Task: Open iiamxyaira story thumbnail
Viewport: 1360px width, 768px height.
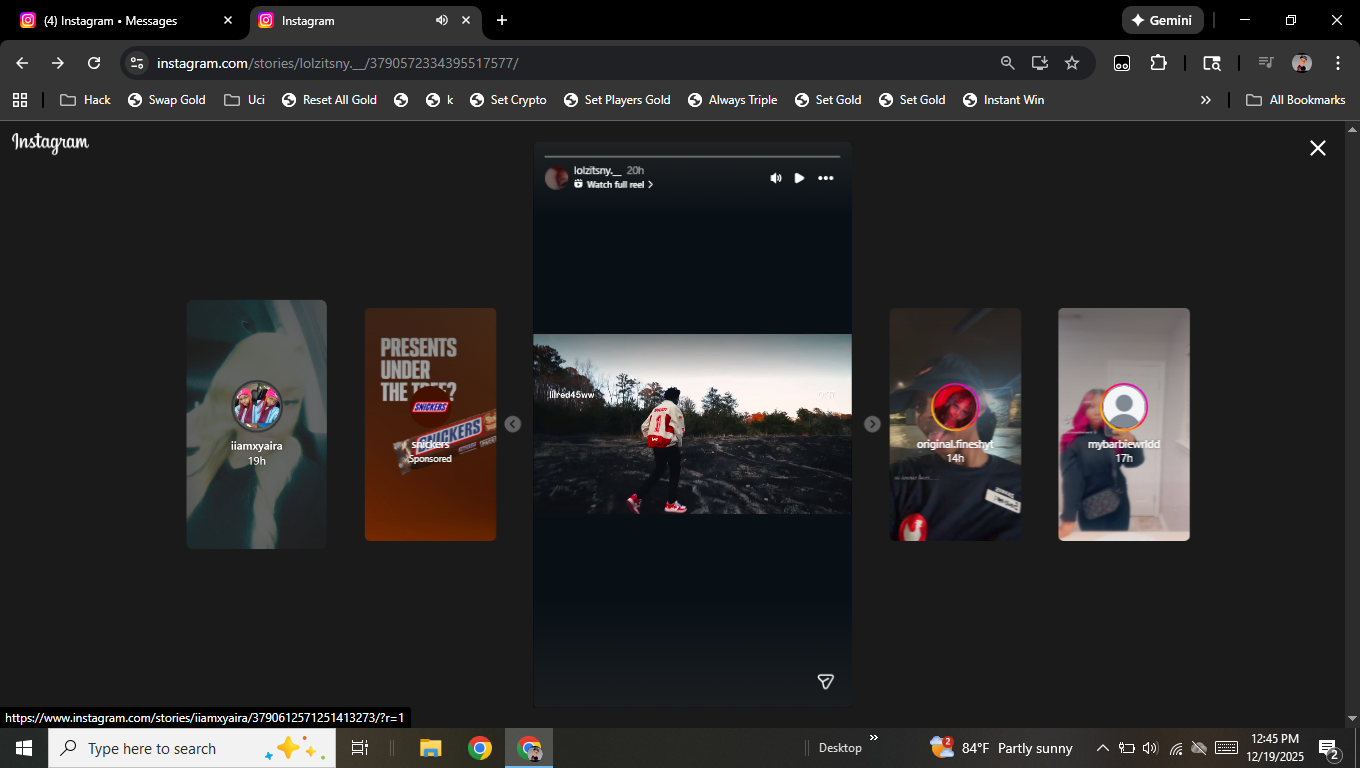Action: tap(257, 424)
